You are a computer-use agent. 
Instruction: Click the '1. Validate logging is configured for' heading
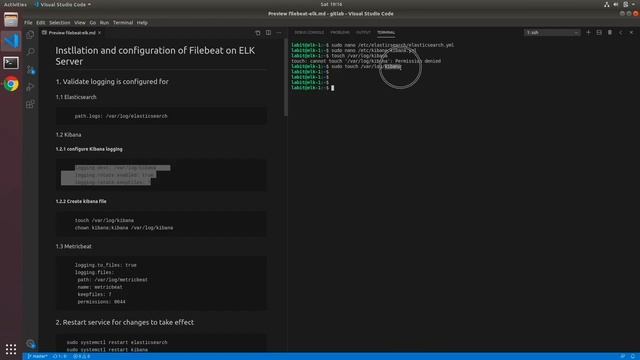coord(112,82)
